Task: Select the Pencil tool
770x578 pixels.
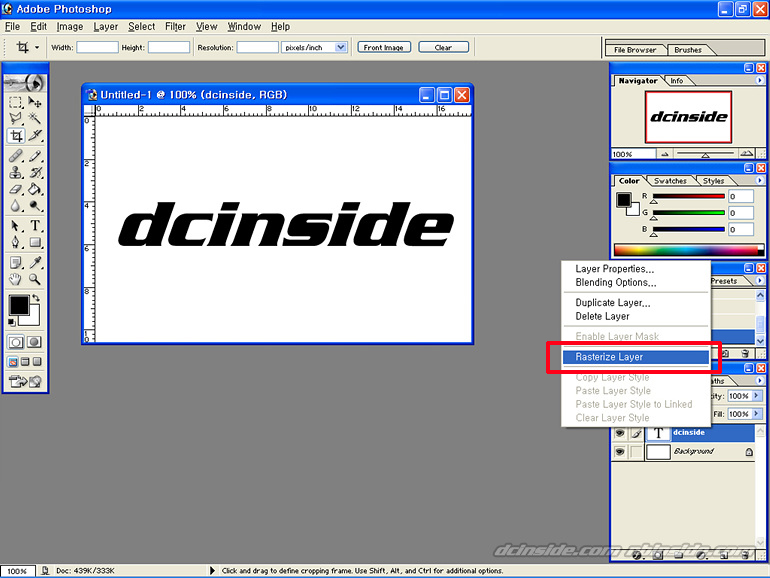Action: coord(34,156)
